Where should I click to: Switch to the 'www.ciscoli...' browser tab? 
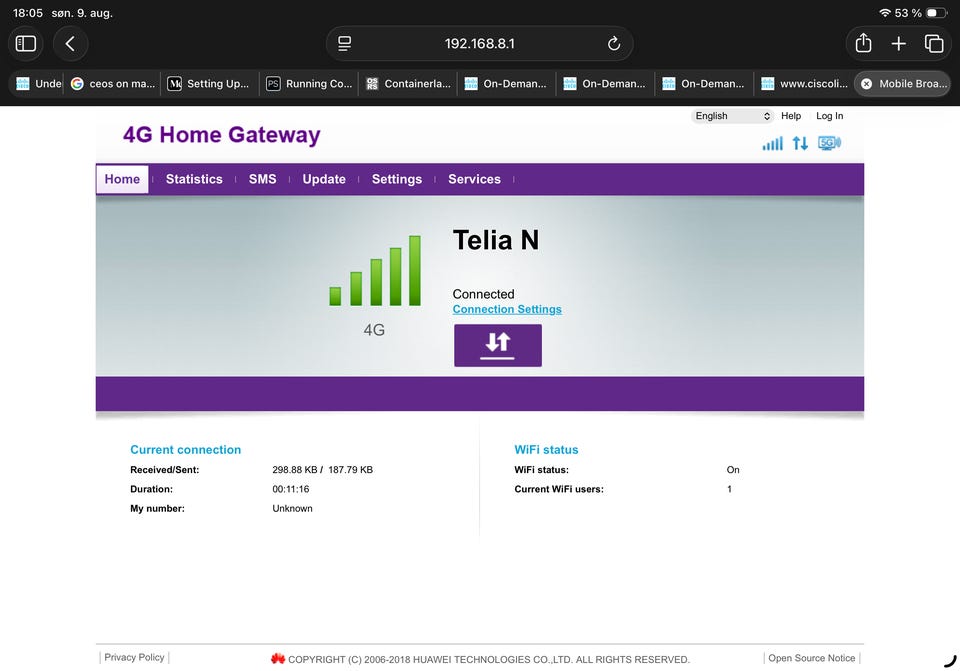pyautogui.click(x=804, y=84)
